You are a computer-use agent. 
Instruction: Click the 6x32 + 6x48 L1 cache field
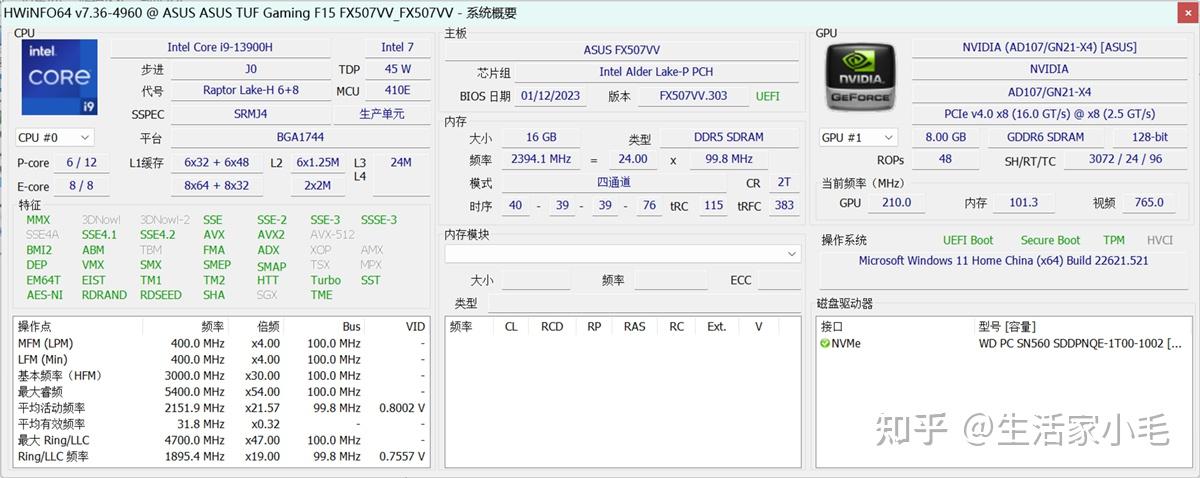217,162
